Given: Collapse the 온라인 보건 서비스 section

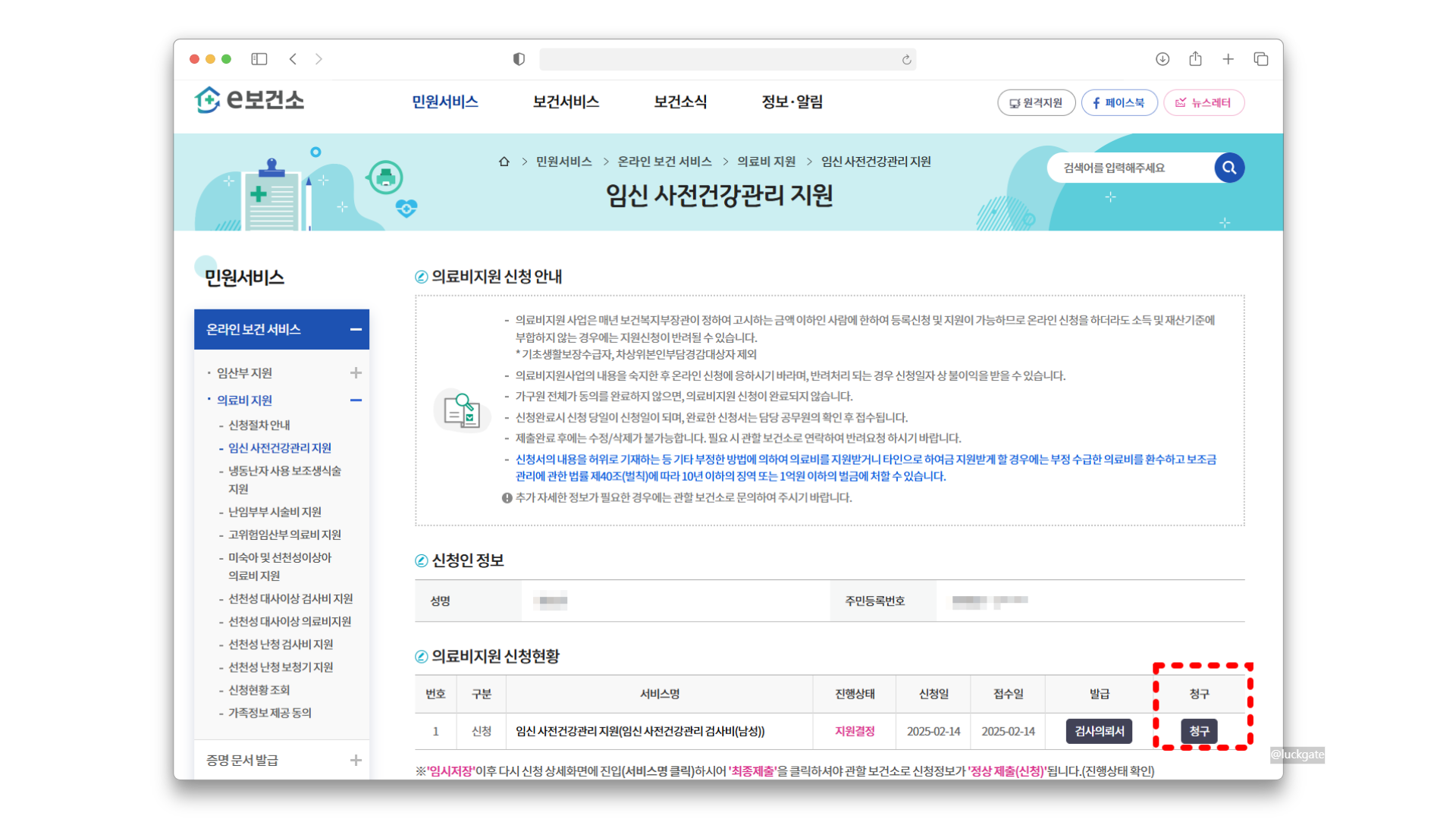Looking at the screenshot, I should coord(356,329).
